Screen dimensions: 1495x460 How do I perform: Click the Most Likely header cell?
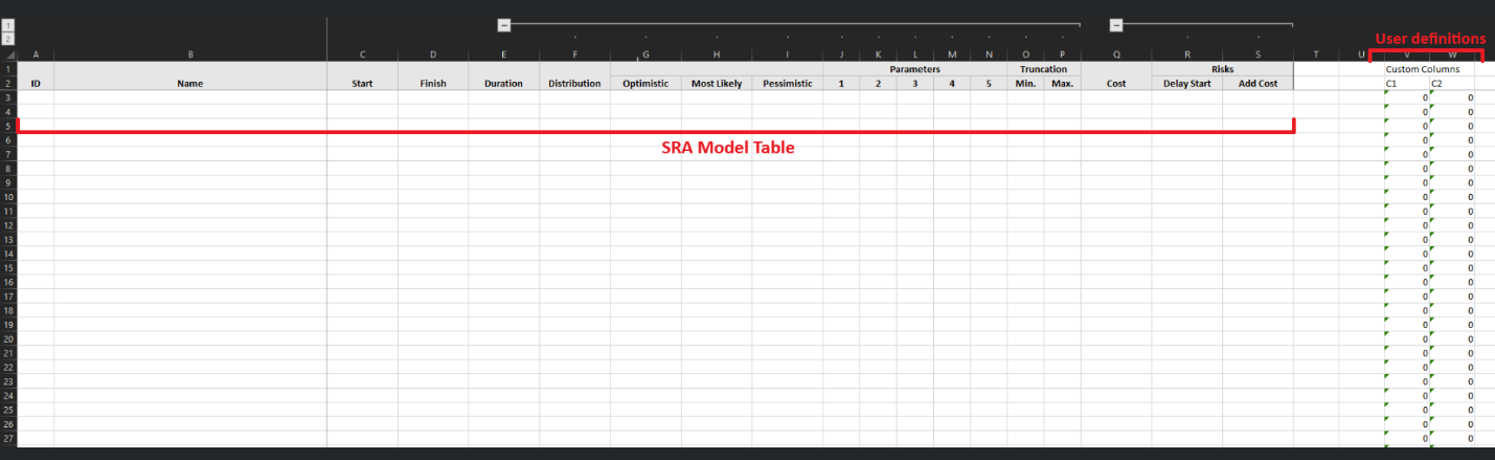point(717,83)
